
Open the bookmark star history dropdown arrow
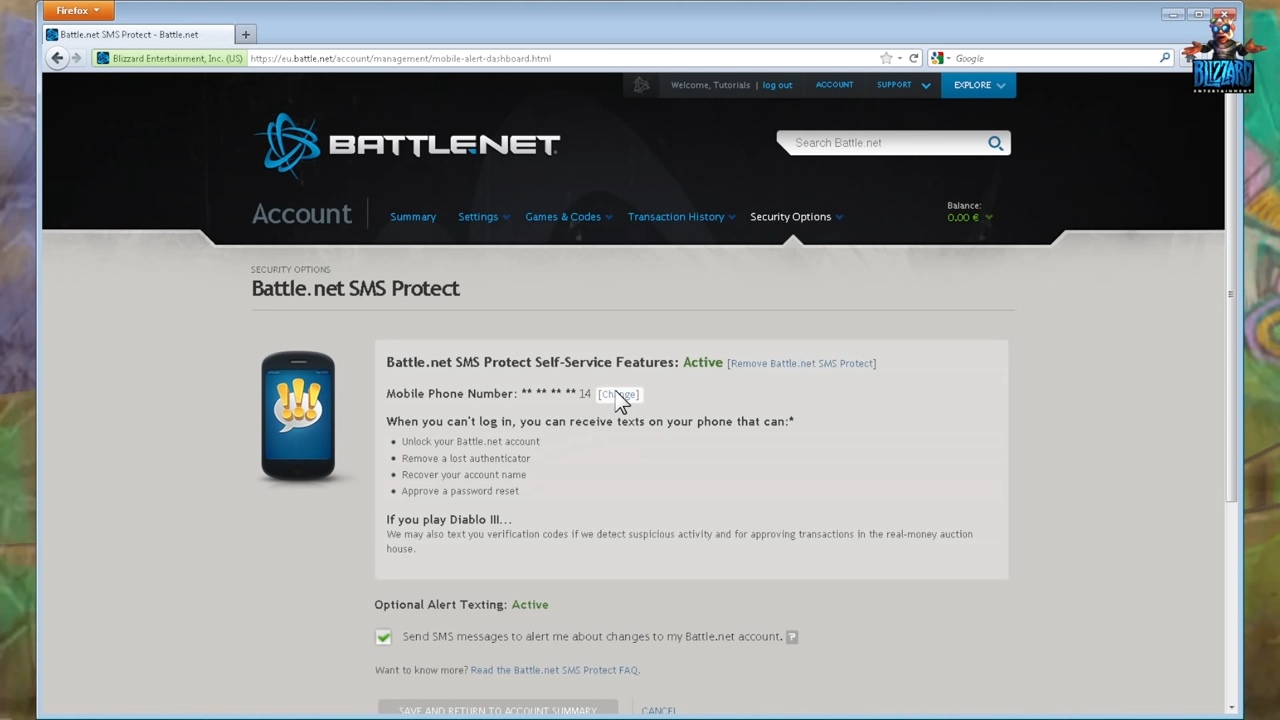(x=899, y=58)
